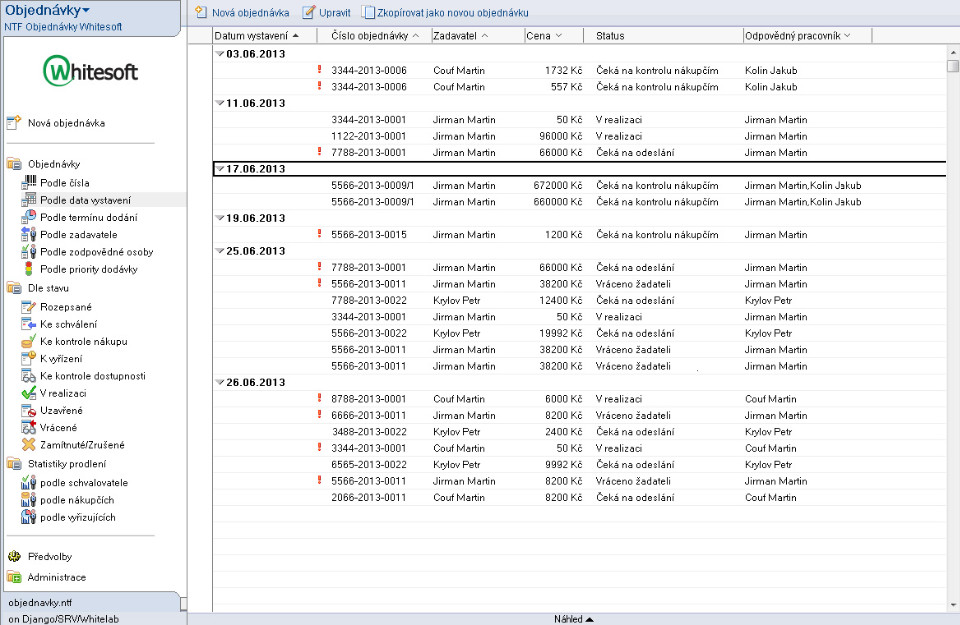960x625 pixels.
Task: Open the Podle čísla barcode view
Action: (x=29, y=182)
